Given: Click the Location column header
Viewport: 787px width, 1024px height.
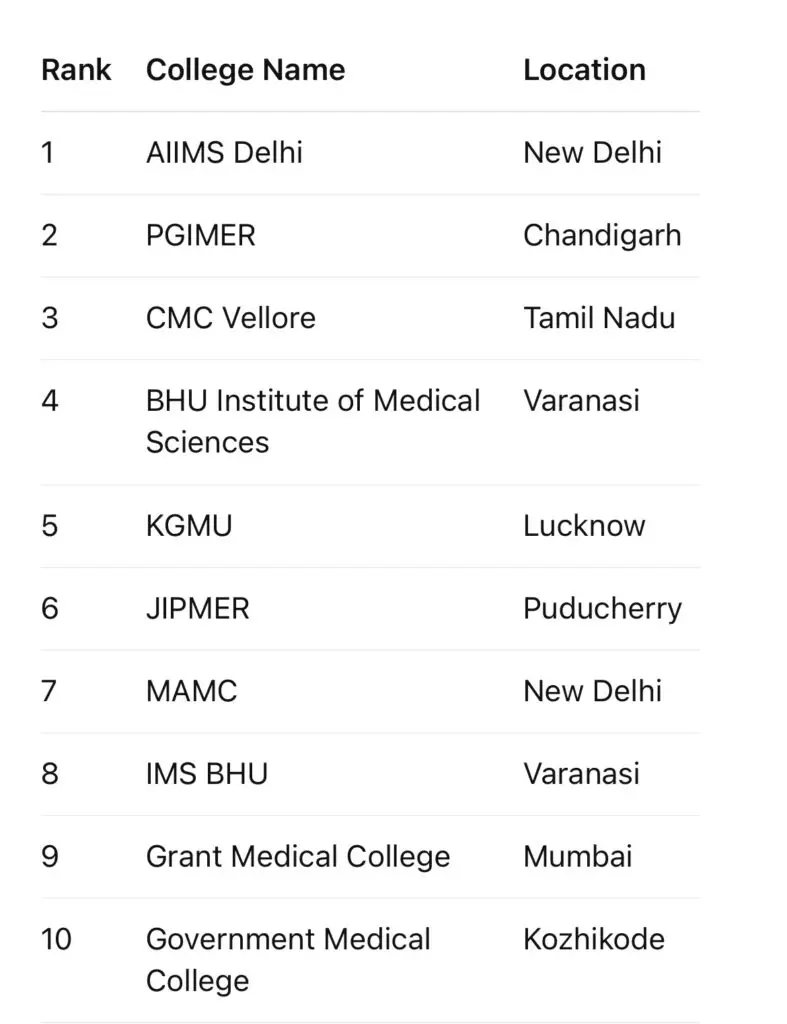Looking at the screenshot, I should [x=585, y=70].
